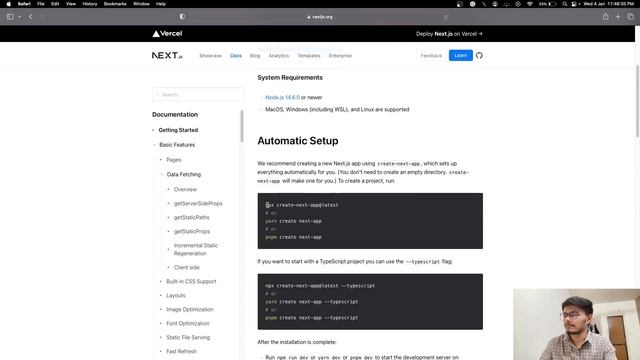Click the System Requirements heading
640x360 pixels.
pos(290,78)
